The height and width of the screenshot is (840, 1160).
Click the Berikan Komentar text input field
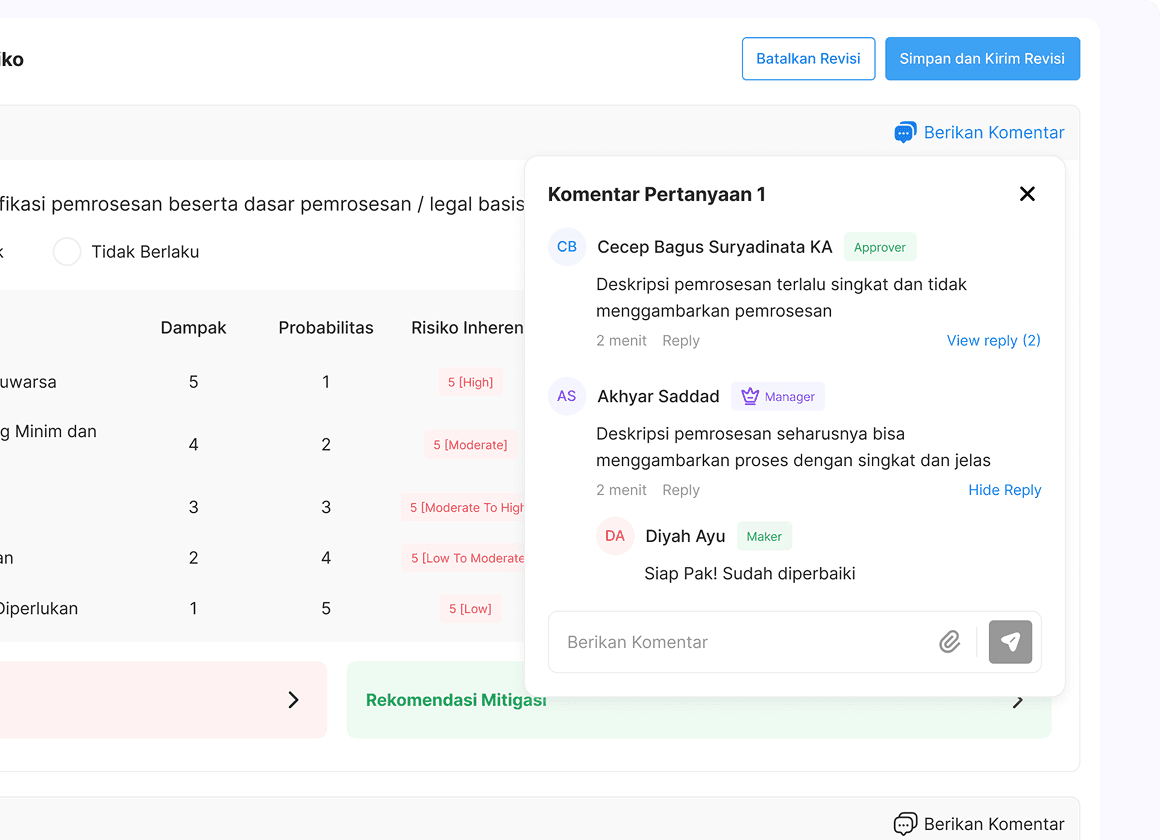740,642
